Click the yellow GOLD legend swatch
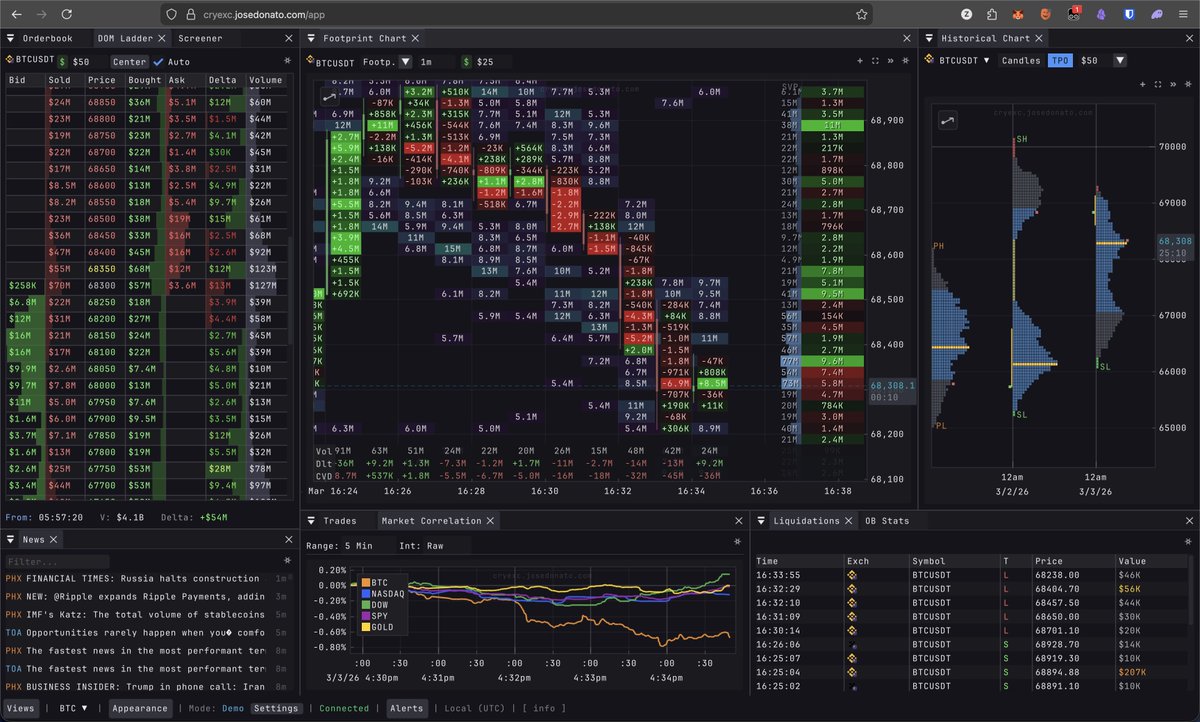1200x722 pixels. [x=368, y=628]
